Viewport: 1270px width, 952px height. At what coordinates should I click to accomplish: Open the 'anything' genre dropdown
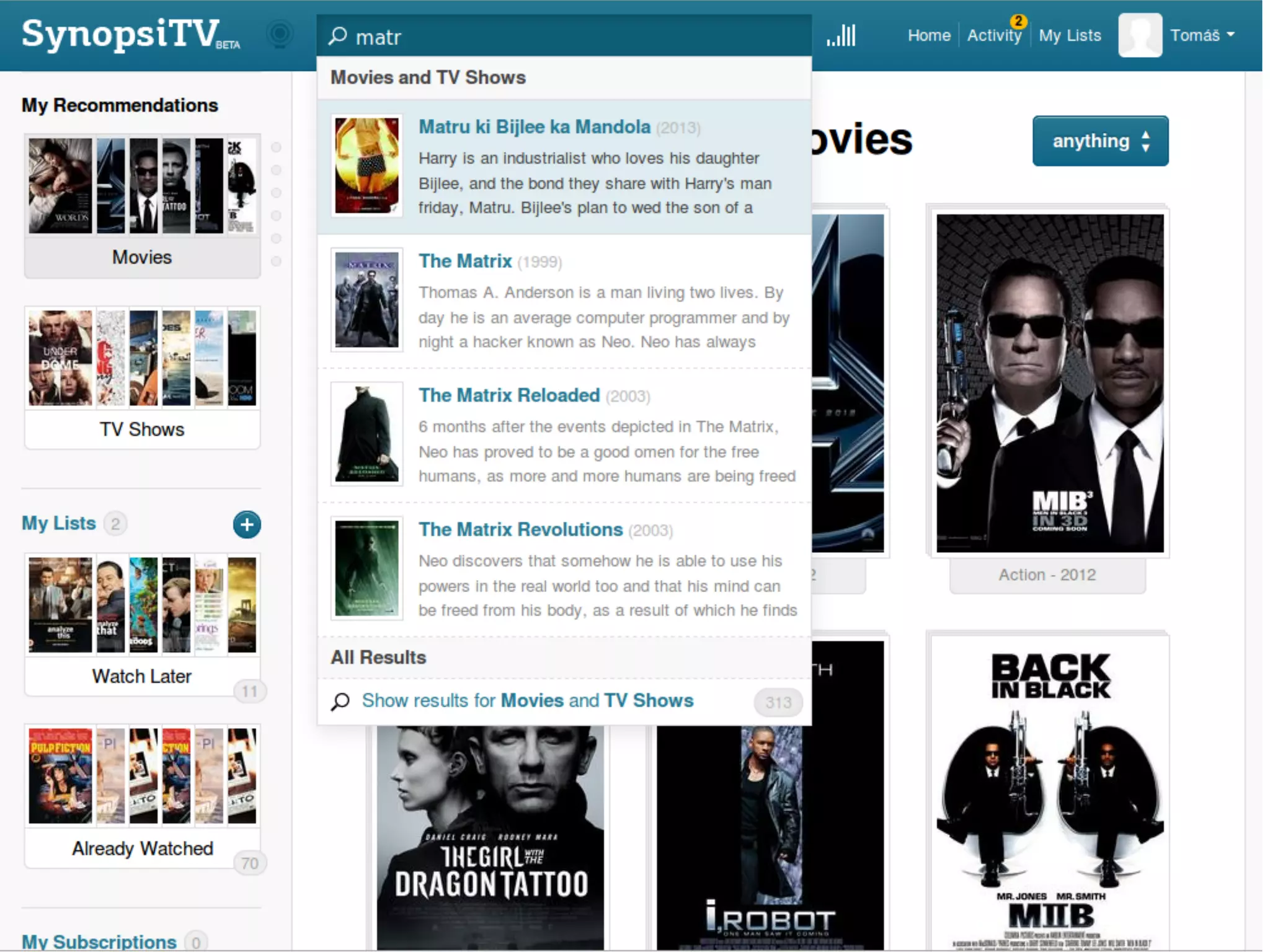coord(1099,141)
